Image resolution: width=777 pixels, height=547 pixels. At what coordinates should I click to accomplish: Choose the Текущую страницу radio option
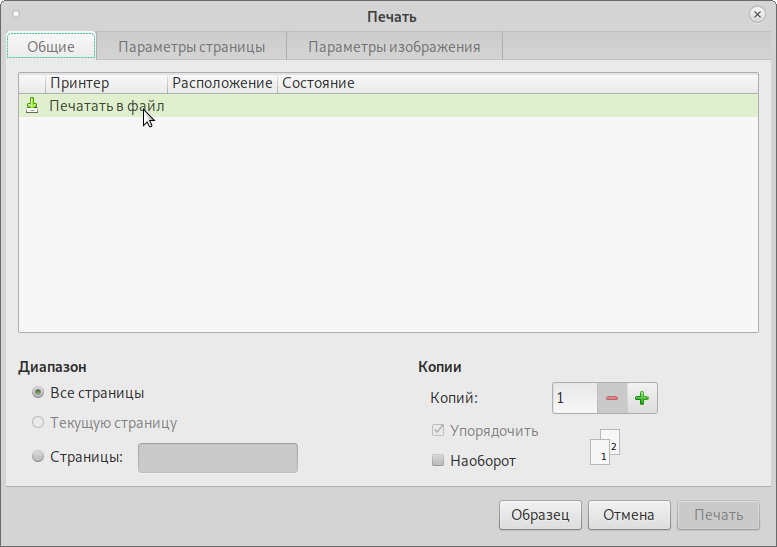click(x=38, y=423)
